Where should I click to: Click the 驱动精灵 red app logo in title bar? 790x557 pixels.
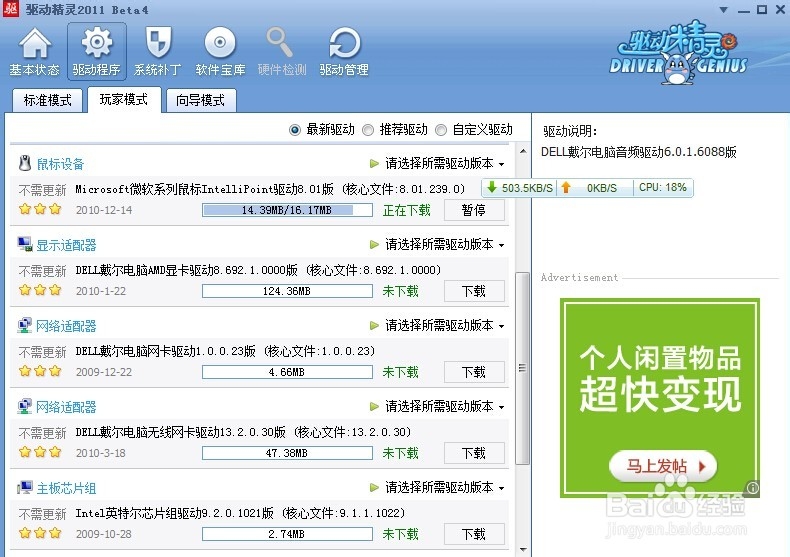11,9
